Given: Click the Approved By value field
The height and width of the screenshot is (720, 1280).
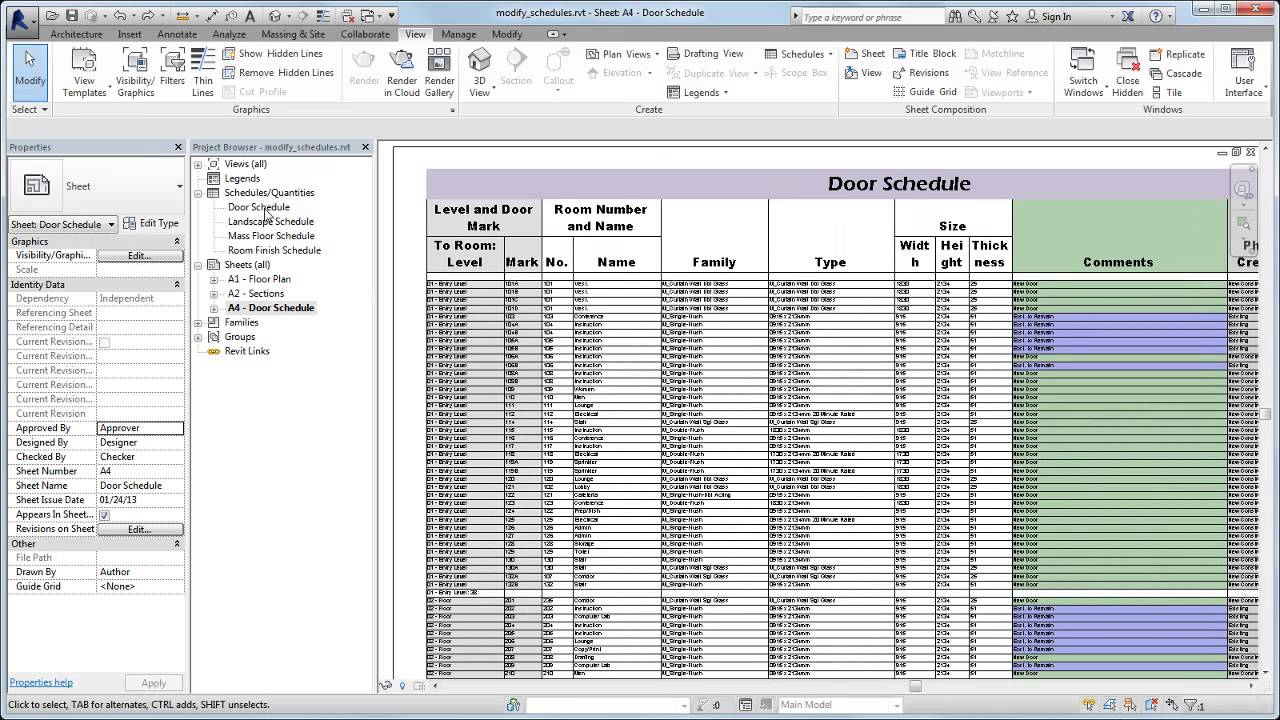Looking at the screenshot, I should tap(140, 428).
